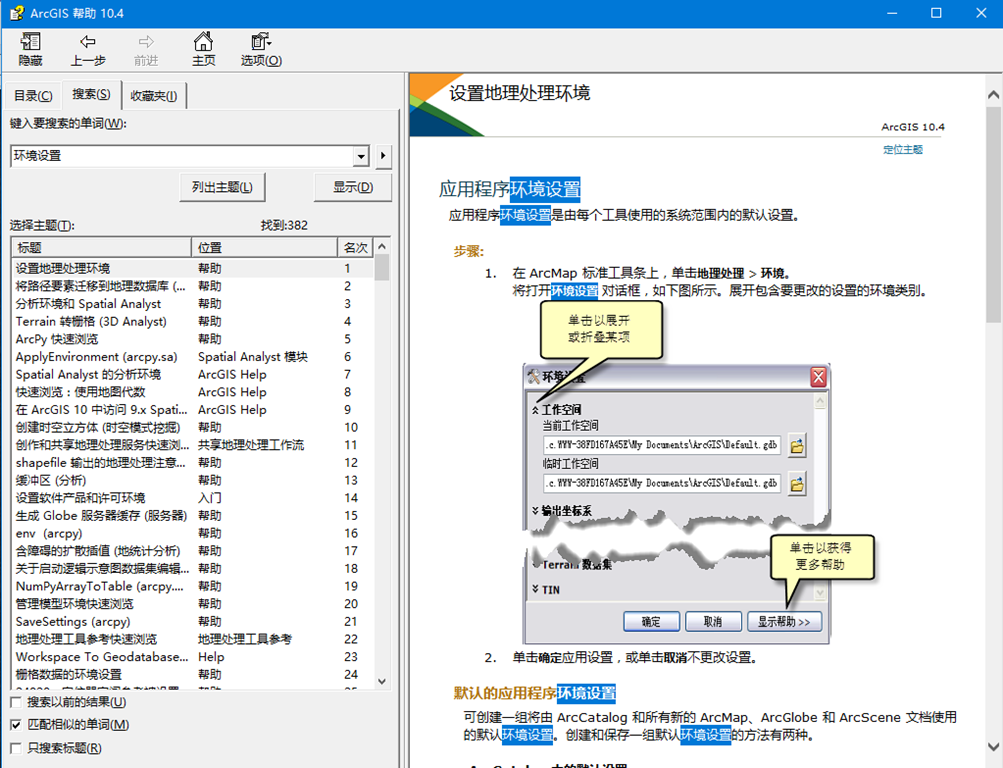Viewport: 1003px width, 768px height.
Task: Click the second folder browse icon in screenshot
Action: tap(796, 484)
